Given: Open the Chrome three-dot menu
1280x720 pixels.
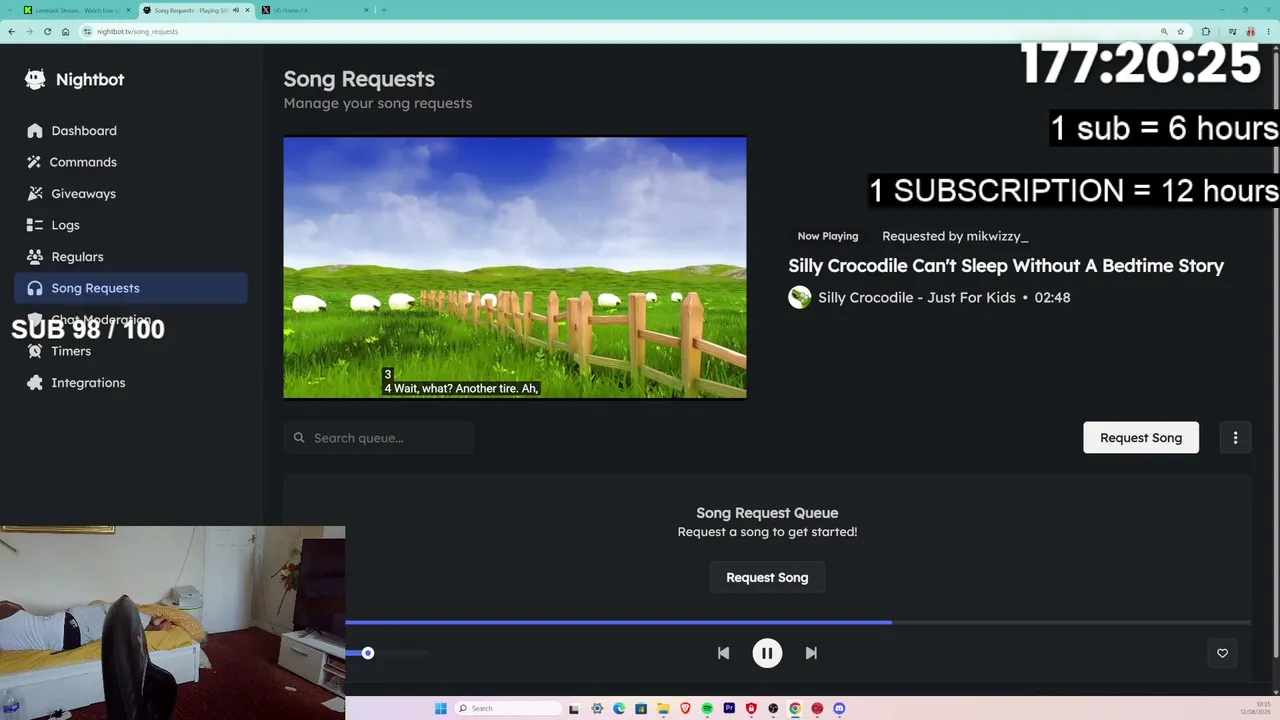Looking at the screenshot, I should pos(1268,32).
